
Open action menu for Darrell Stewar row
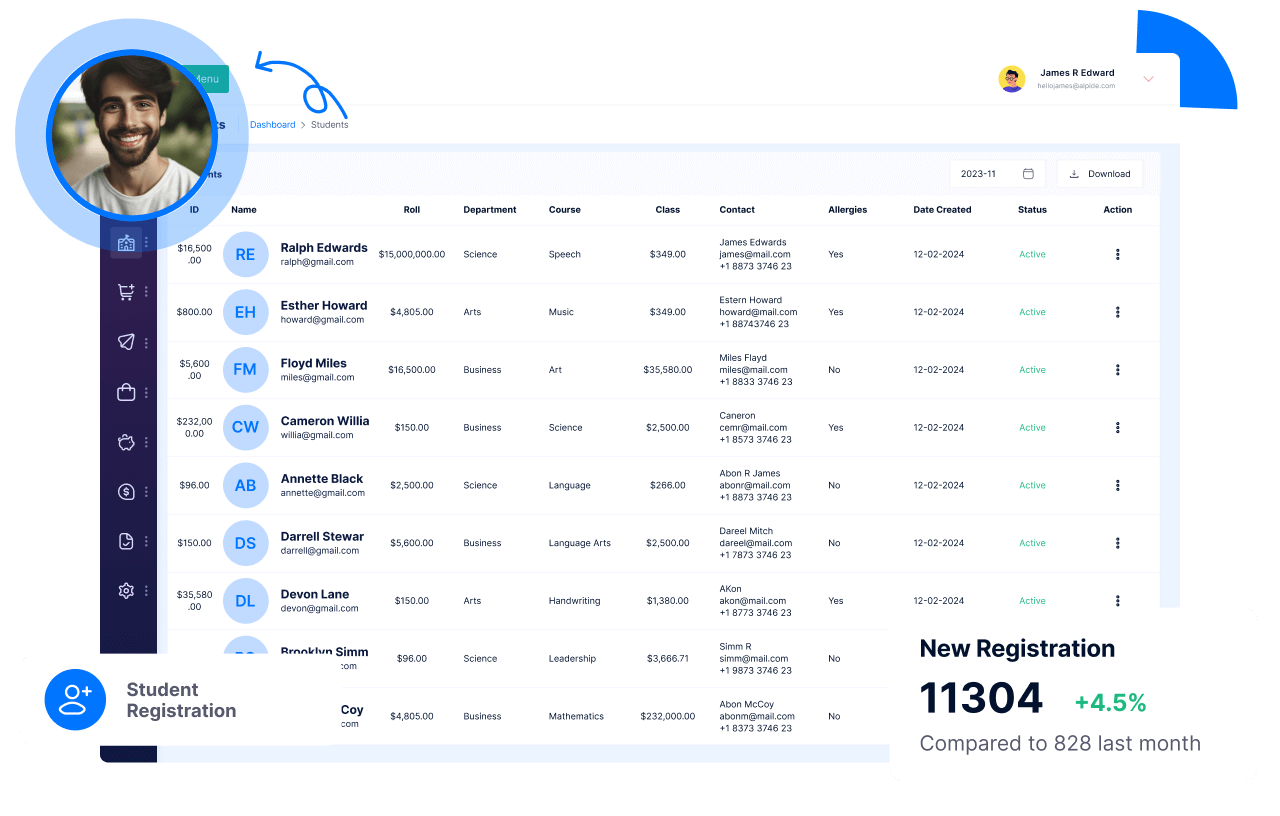pos(1117,543)
